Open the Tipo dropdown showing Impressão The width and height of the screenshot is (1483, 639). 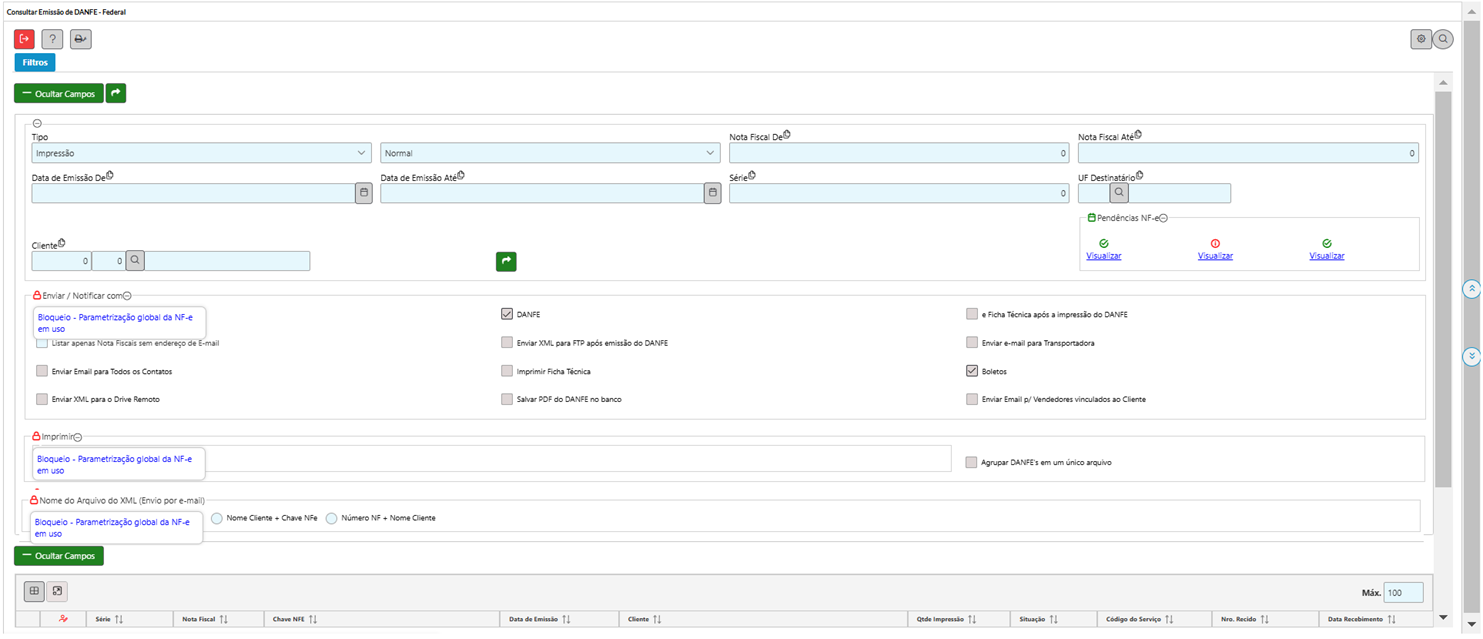click(201, 153)
